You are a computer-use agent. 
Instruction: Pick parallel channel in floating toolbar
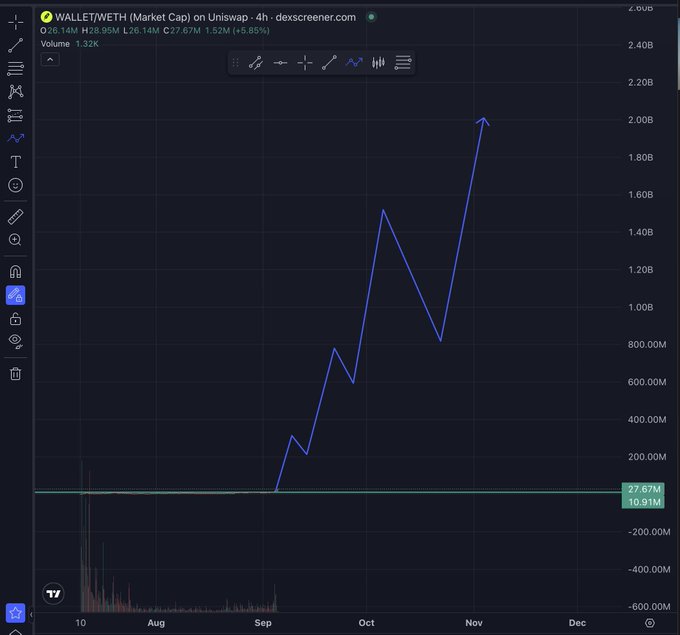[x=255, y=63]
